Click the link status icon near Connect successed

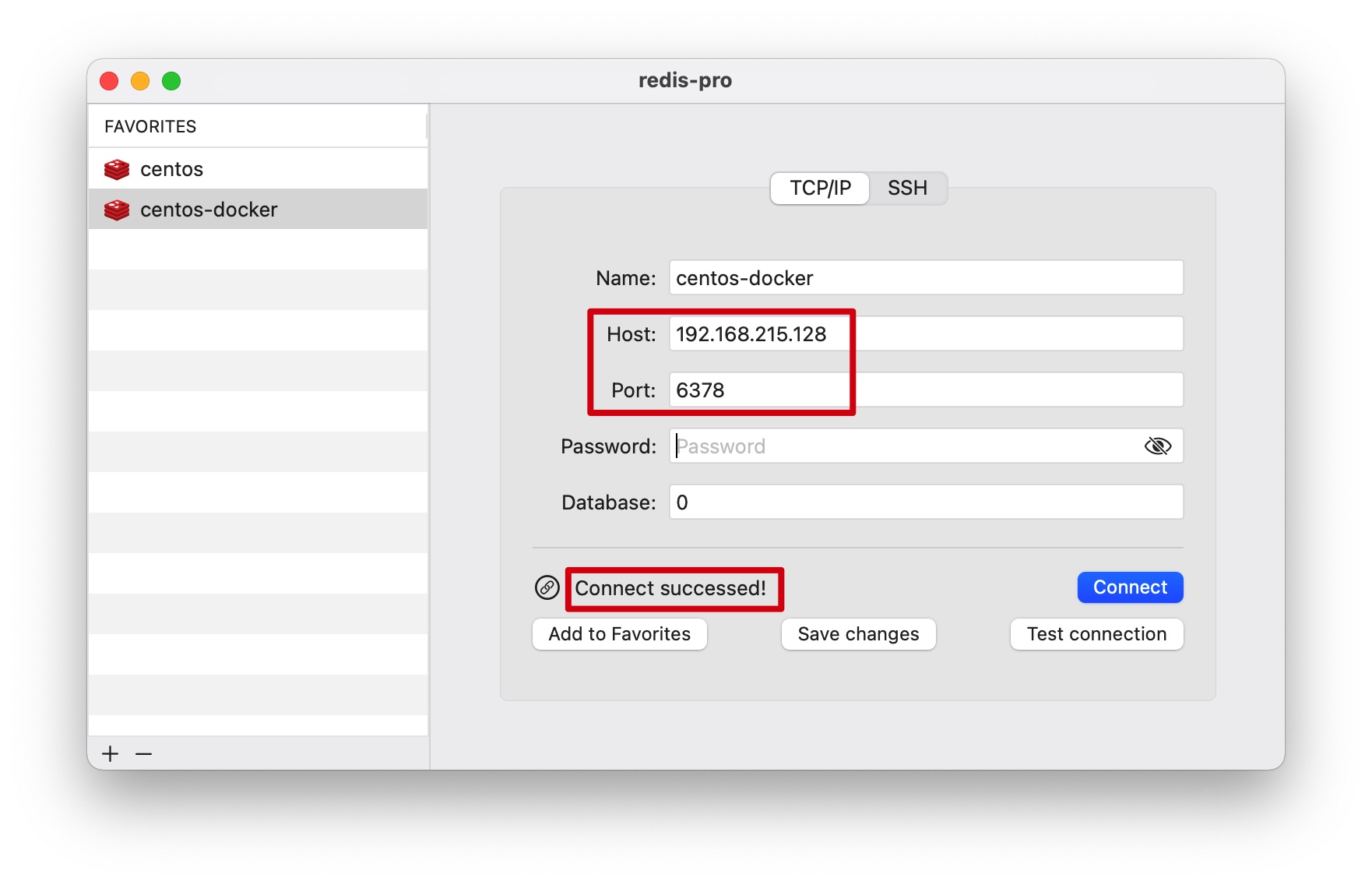click(547, 587)
